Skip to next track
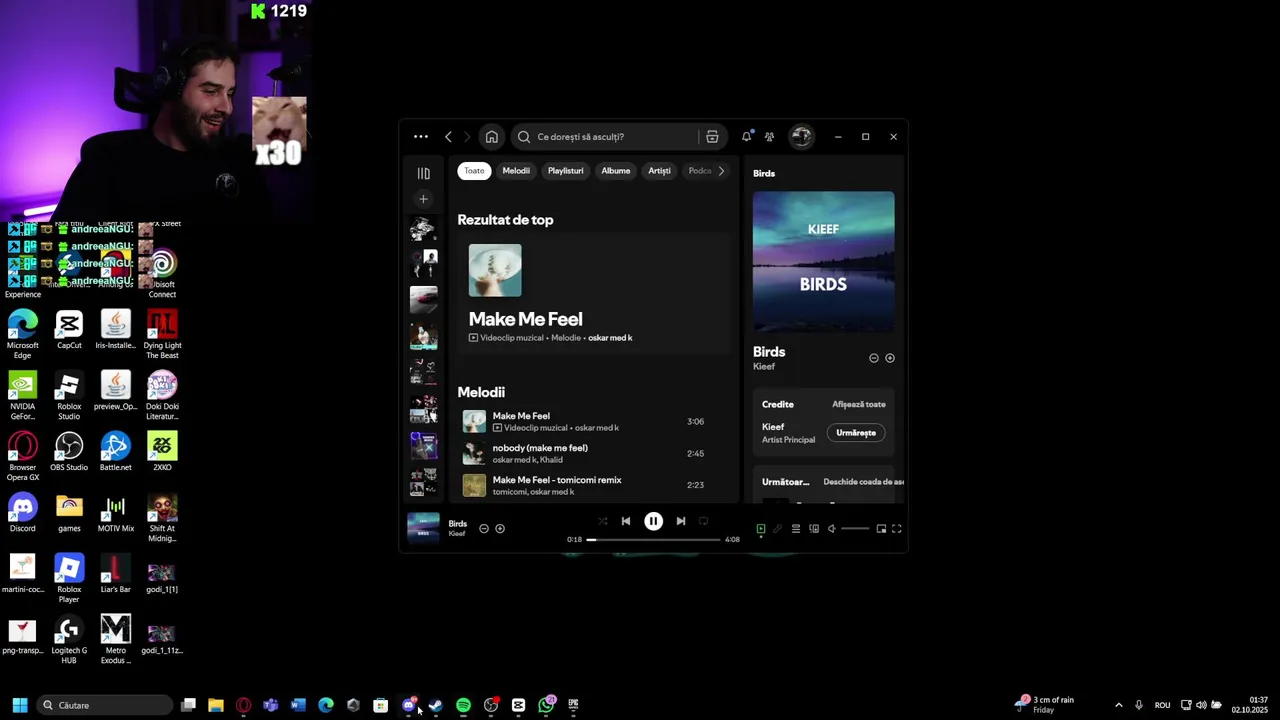The height and width of the screenshot is (720, 1280). point(681,521)
